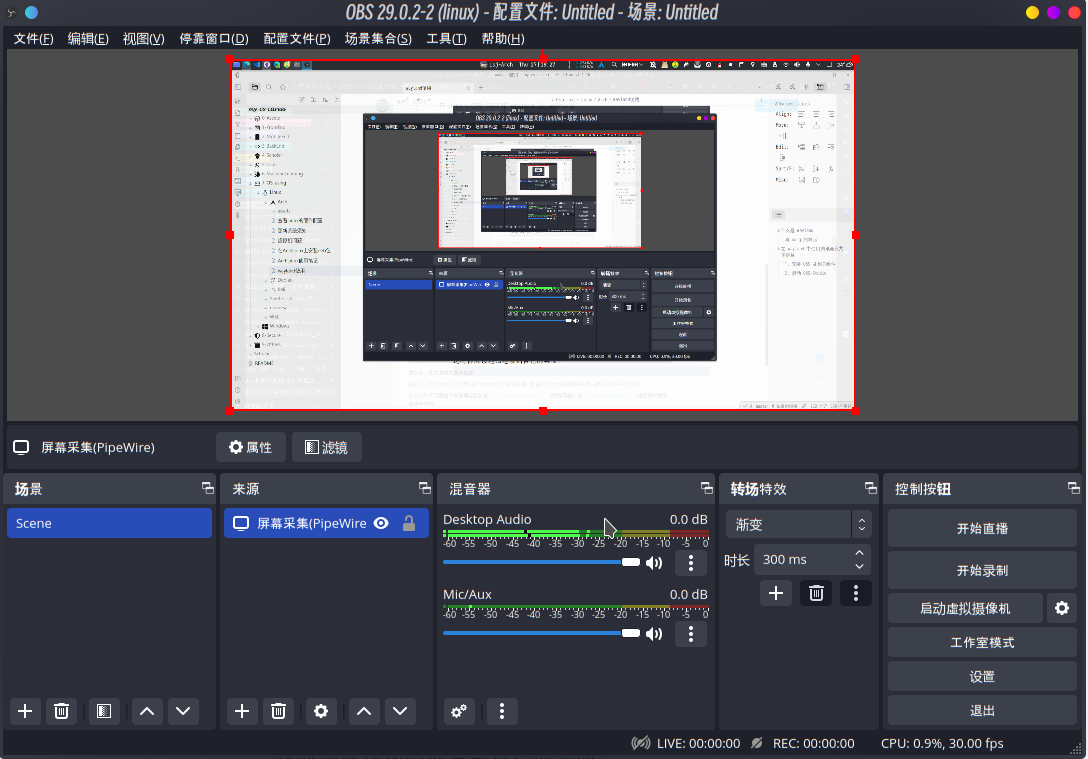
Task: Open the 渐变 transition dropdown
Action: (798, 523)
